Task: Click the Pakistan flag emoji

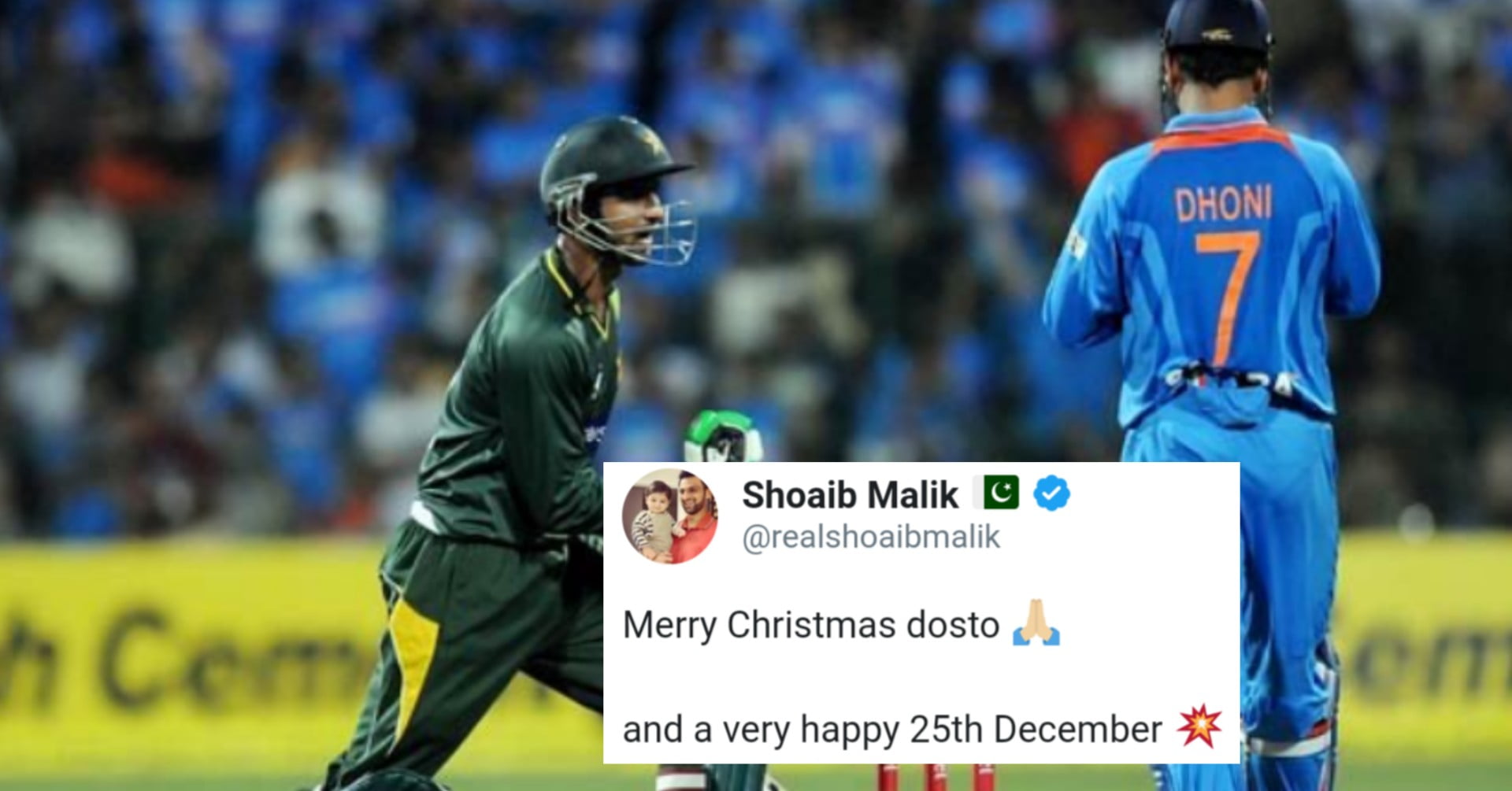Action: pos(996,493)
